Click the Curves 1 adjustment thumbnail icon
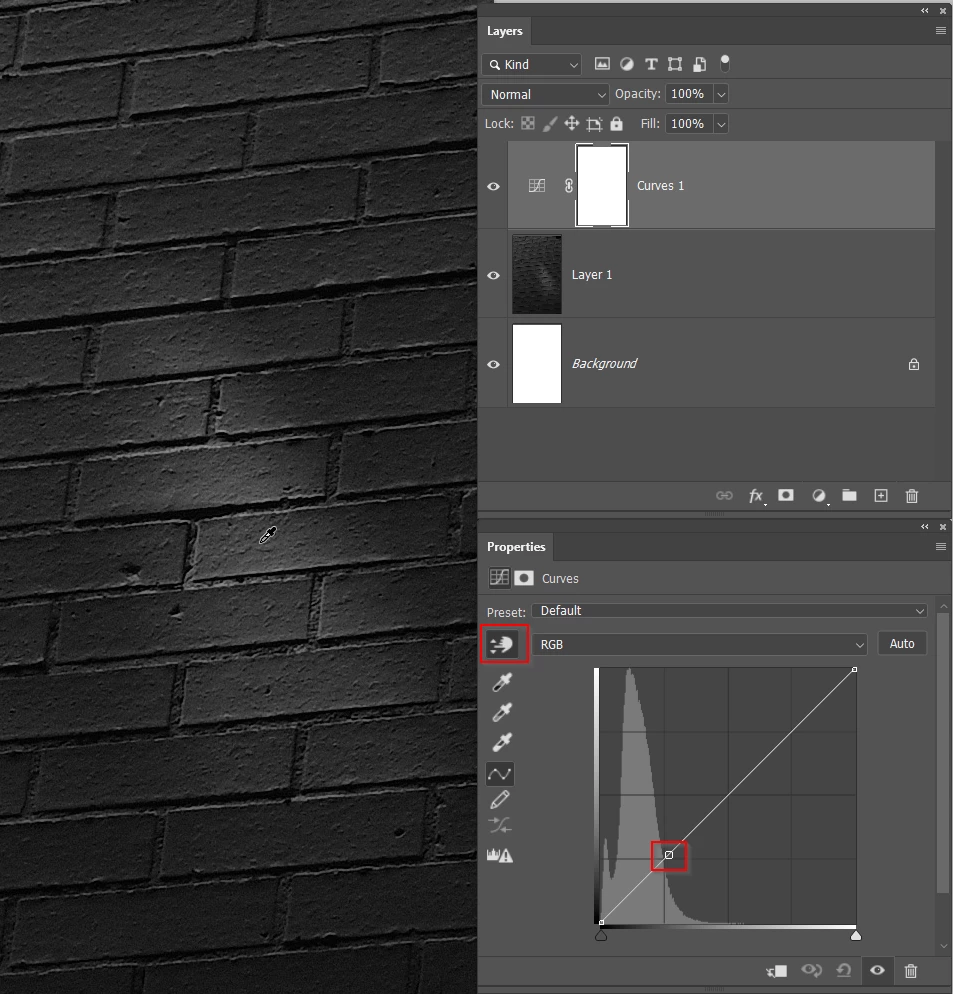The height and width of the screenshot is (994, 953). pyautogui.click(x=537, y=185)
